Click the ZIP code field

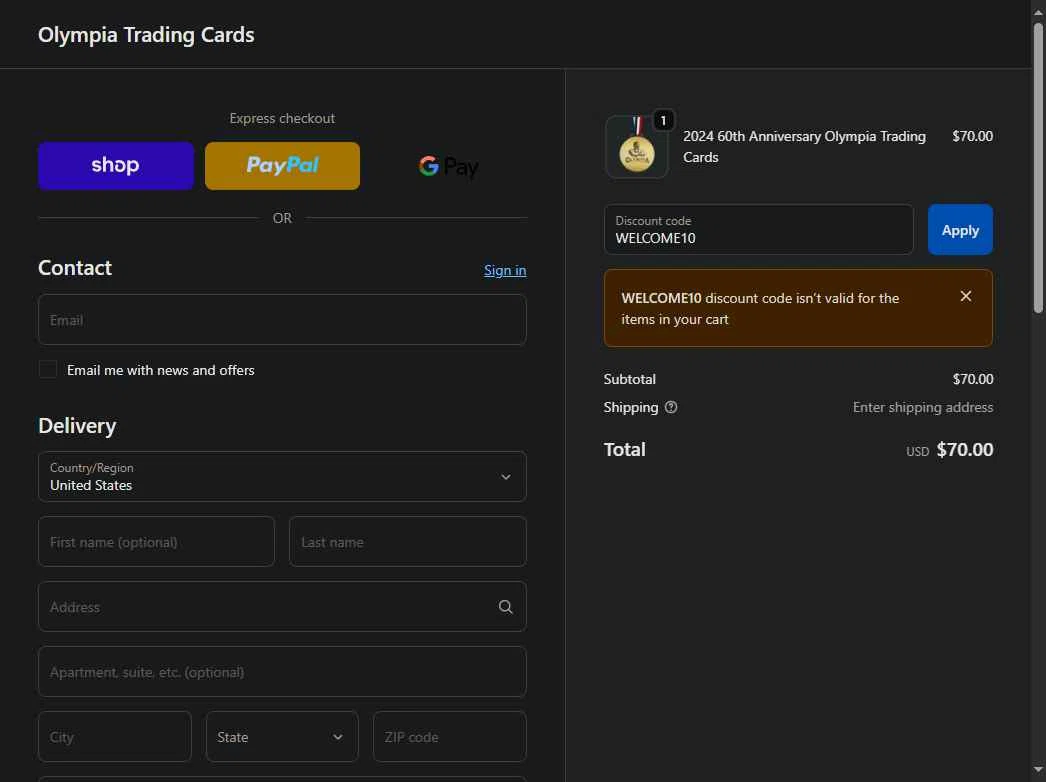tap(450, 737)
